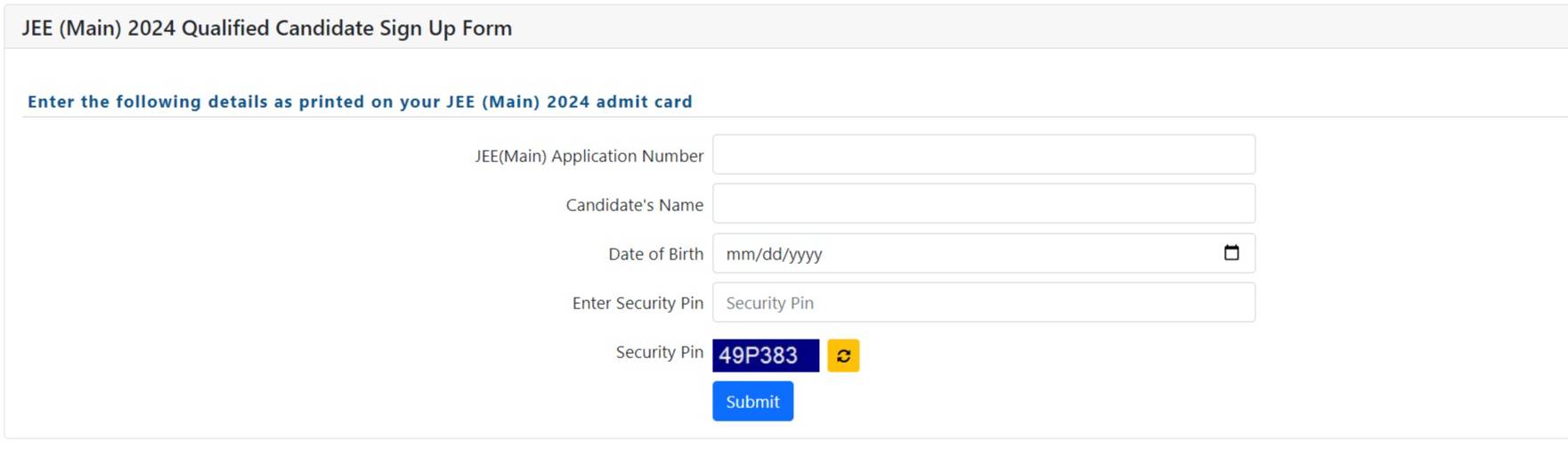
Task: Click the 'Qualified Candidate Sign Up Form' panel title
Action: [x=346, y=29]
